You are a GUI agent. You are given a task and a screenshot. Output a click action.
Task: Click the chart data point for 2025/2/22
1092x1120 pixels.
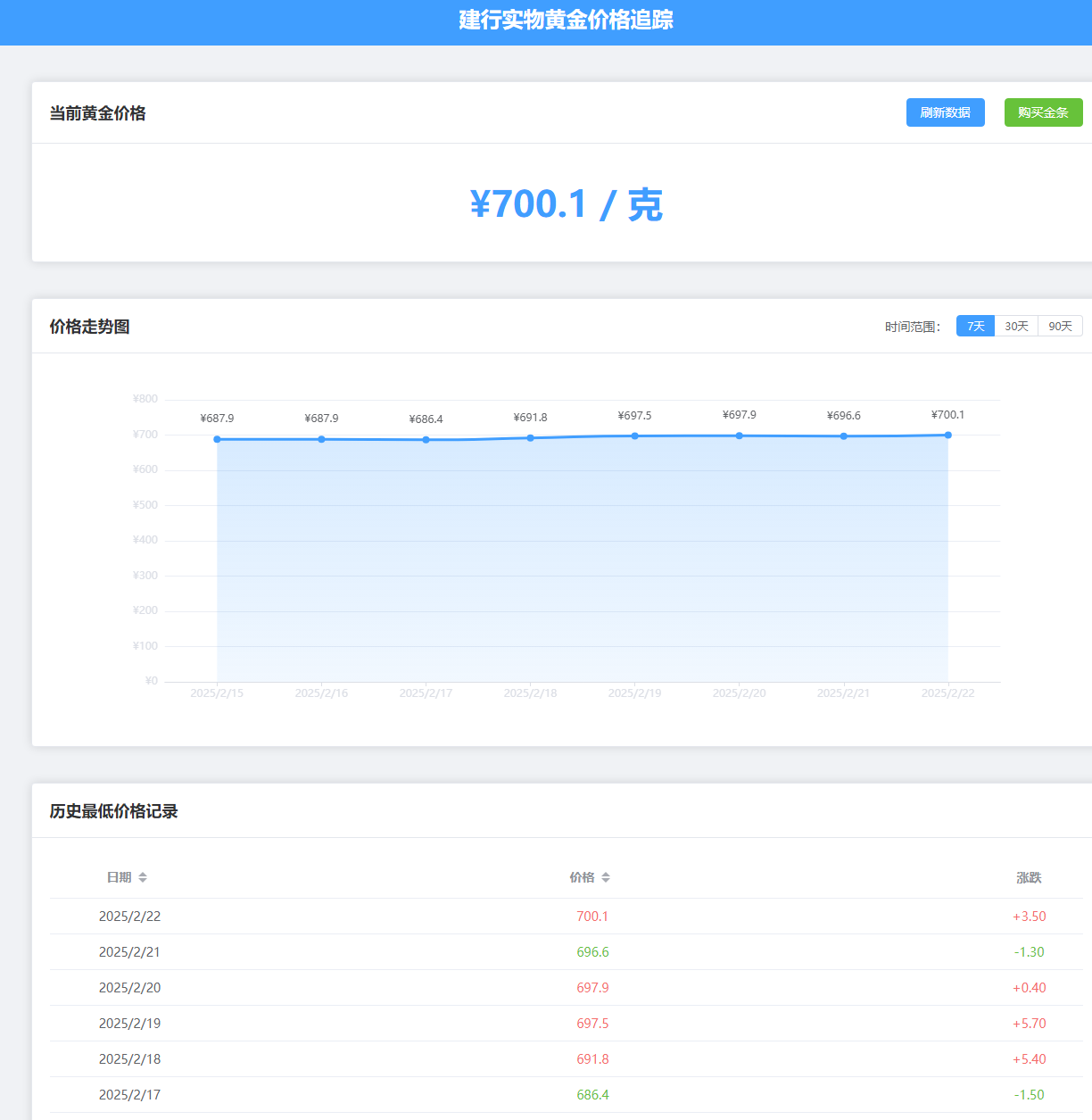coord(947,436)
